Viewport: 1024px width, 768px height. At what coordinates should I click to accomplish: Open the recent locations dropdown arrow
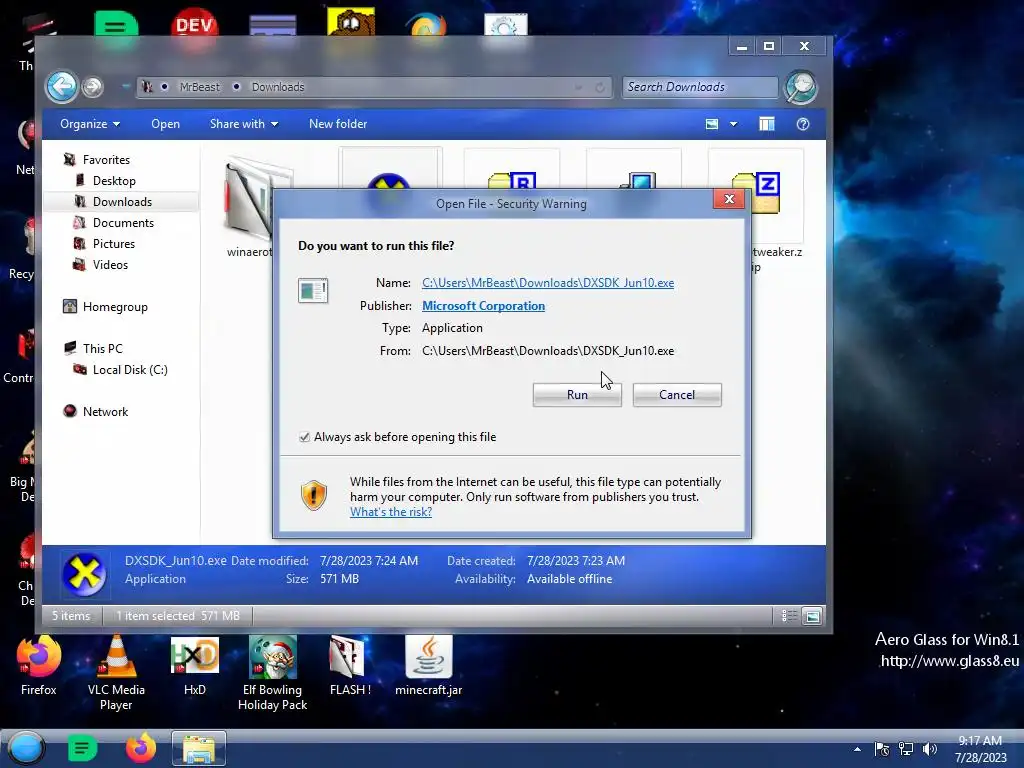[x=125, y=87]
